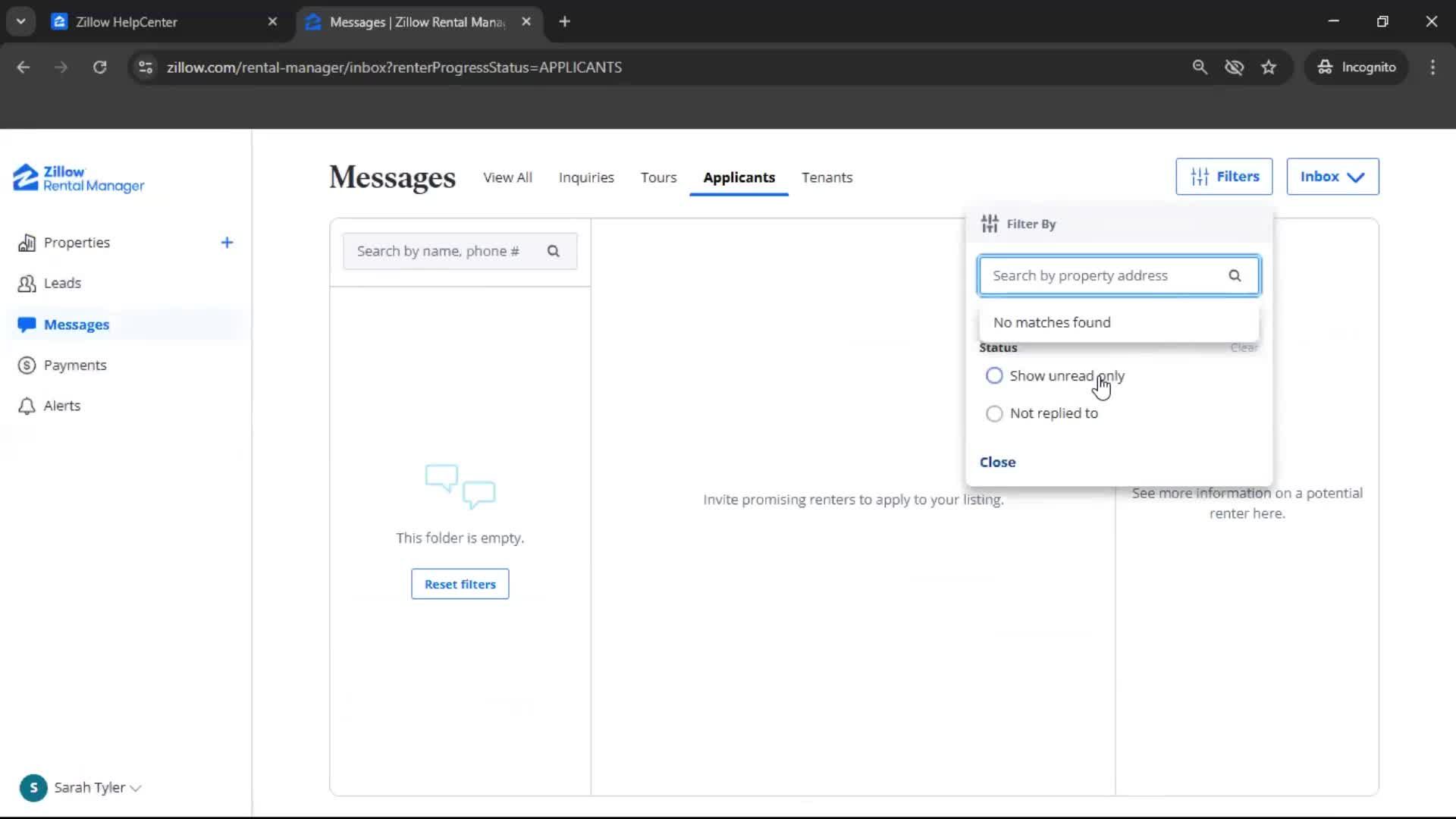Close the Filter By panel
This screenshot has height=819, width=1456.
(996, 461)
